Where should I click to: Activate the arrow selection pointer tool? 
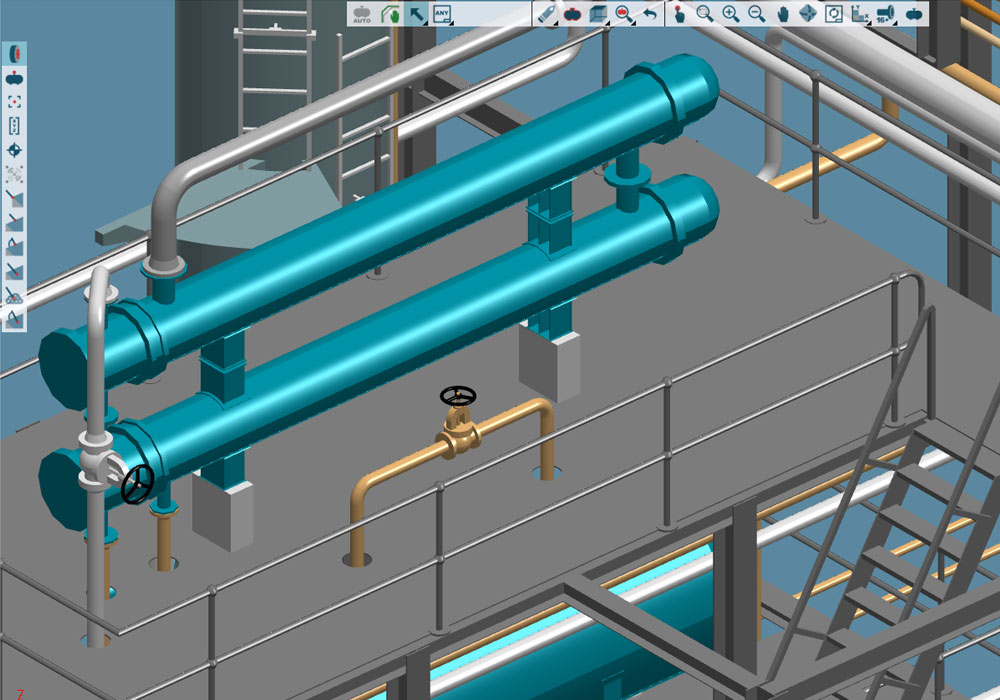[x=416, y=14]
